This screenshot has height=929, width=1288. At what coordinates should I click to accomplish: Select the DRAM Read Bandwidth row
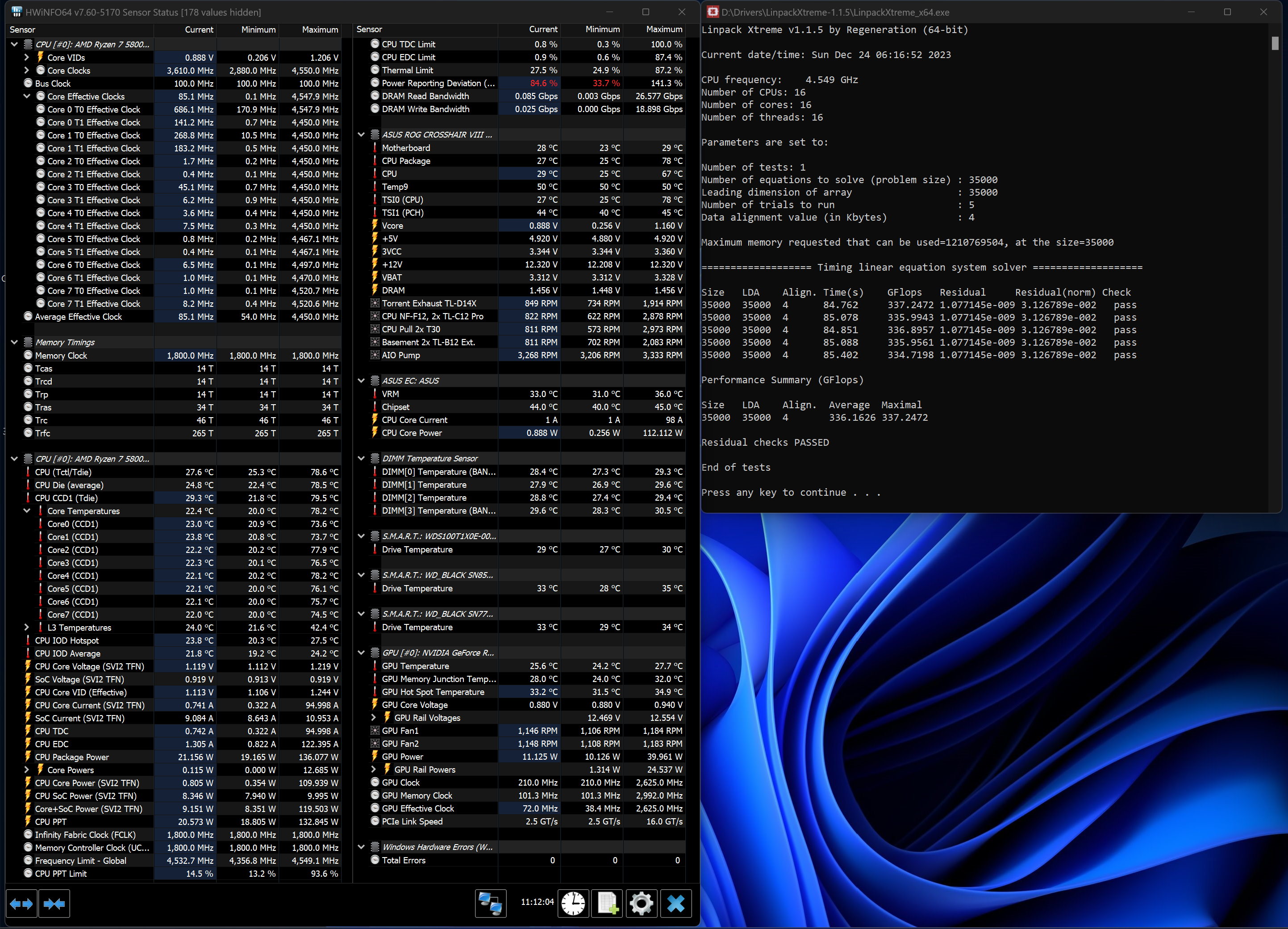click(x=519, y=96)
